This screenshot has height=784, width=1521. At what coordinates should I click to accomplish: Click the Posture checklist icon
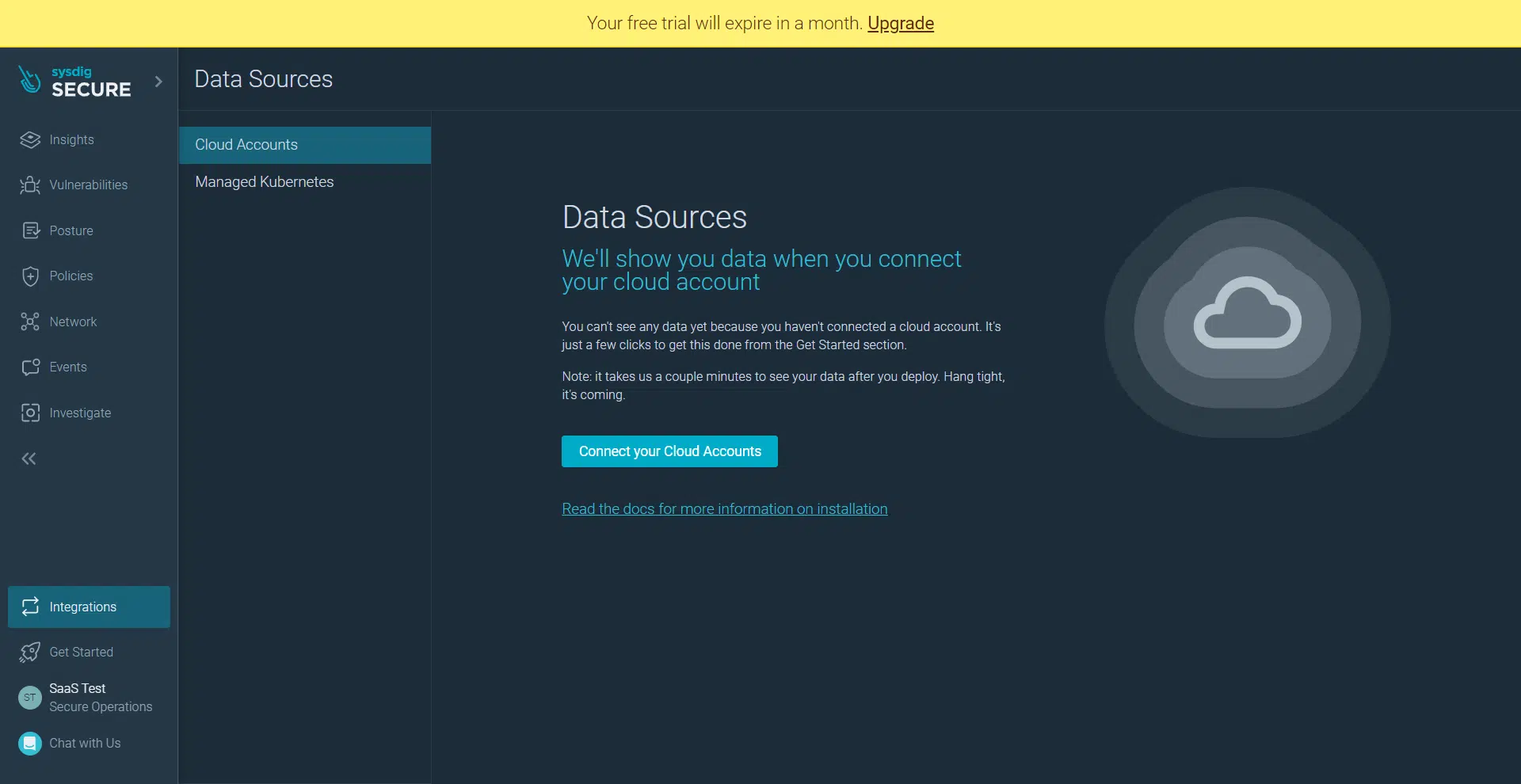pyautogui.click(x=30, y=230)
